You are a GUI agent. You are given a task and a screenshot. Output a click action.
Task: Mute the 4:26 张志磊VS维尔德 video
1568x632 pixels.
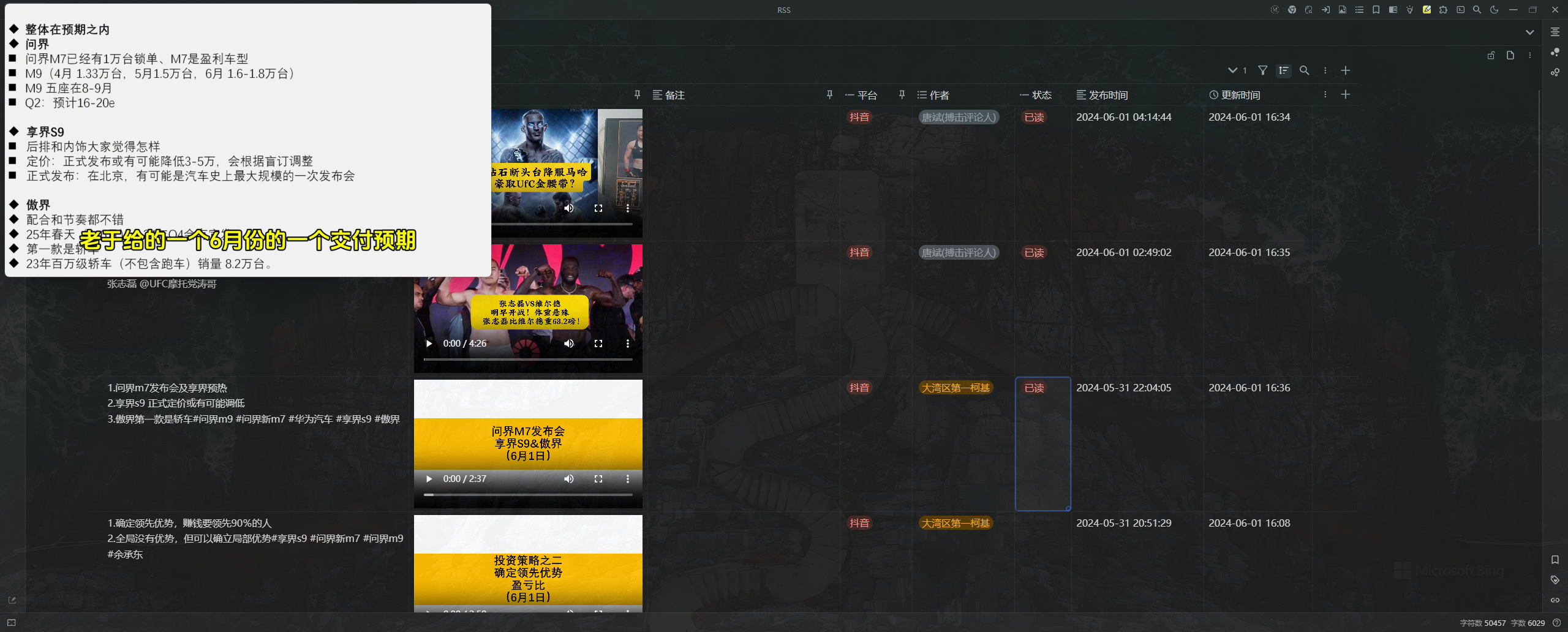pos(569,344)
